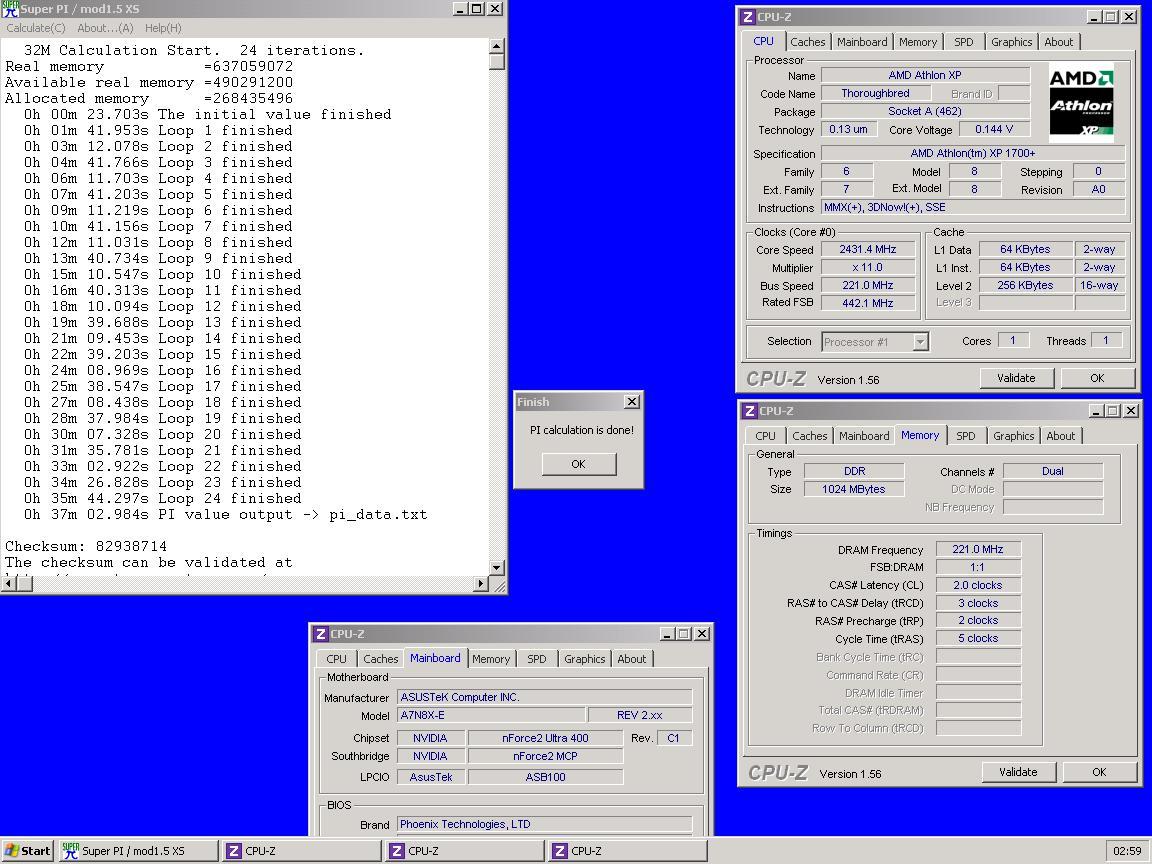Close the Finish dialog with X
This screenshot has height=864, width=1152.
[632, 402]
